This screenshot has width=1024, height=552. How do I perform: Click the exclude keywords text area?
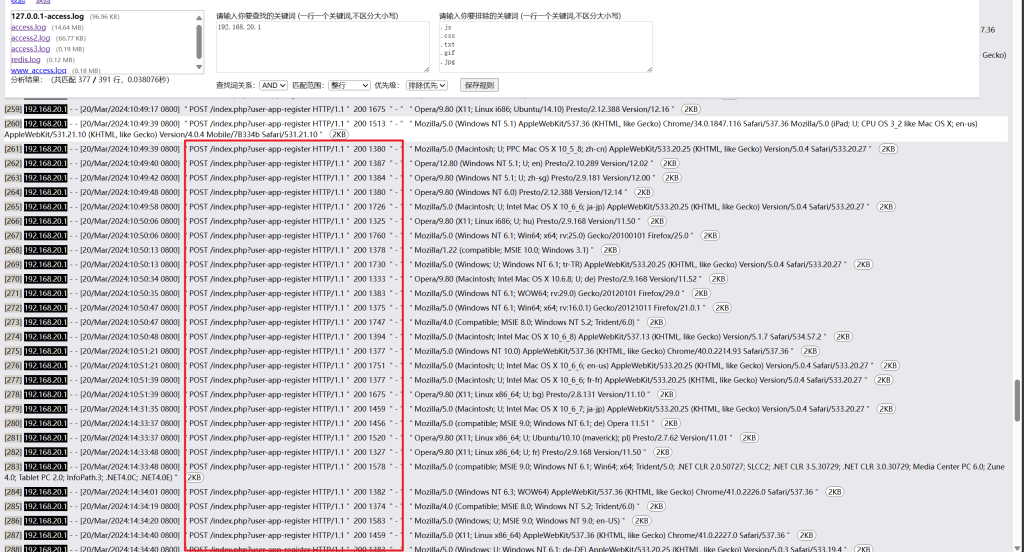click(x=545, y=47)
